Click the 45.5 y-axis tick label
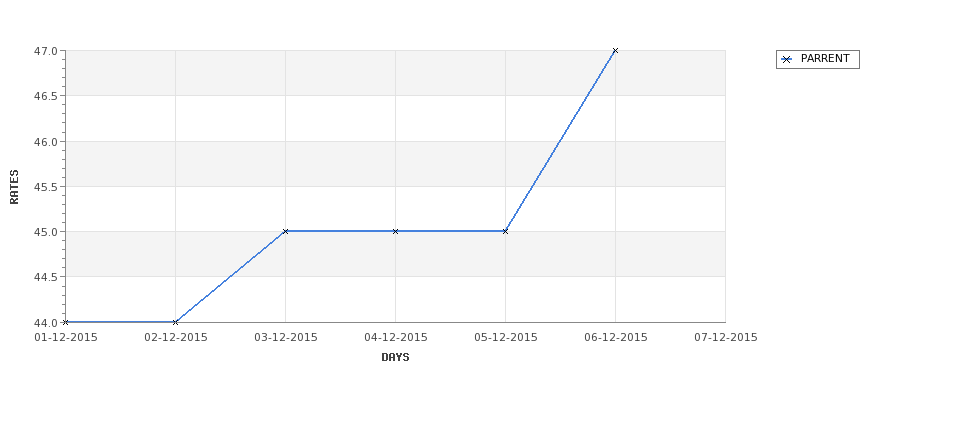The image size is (975, 429). 45,187
